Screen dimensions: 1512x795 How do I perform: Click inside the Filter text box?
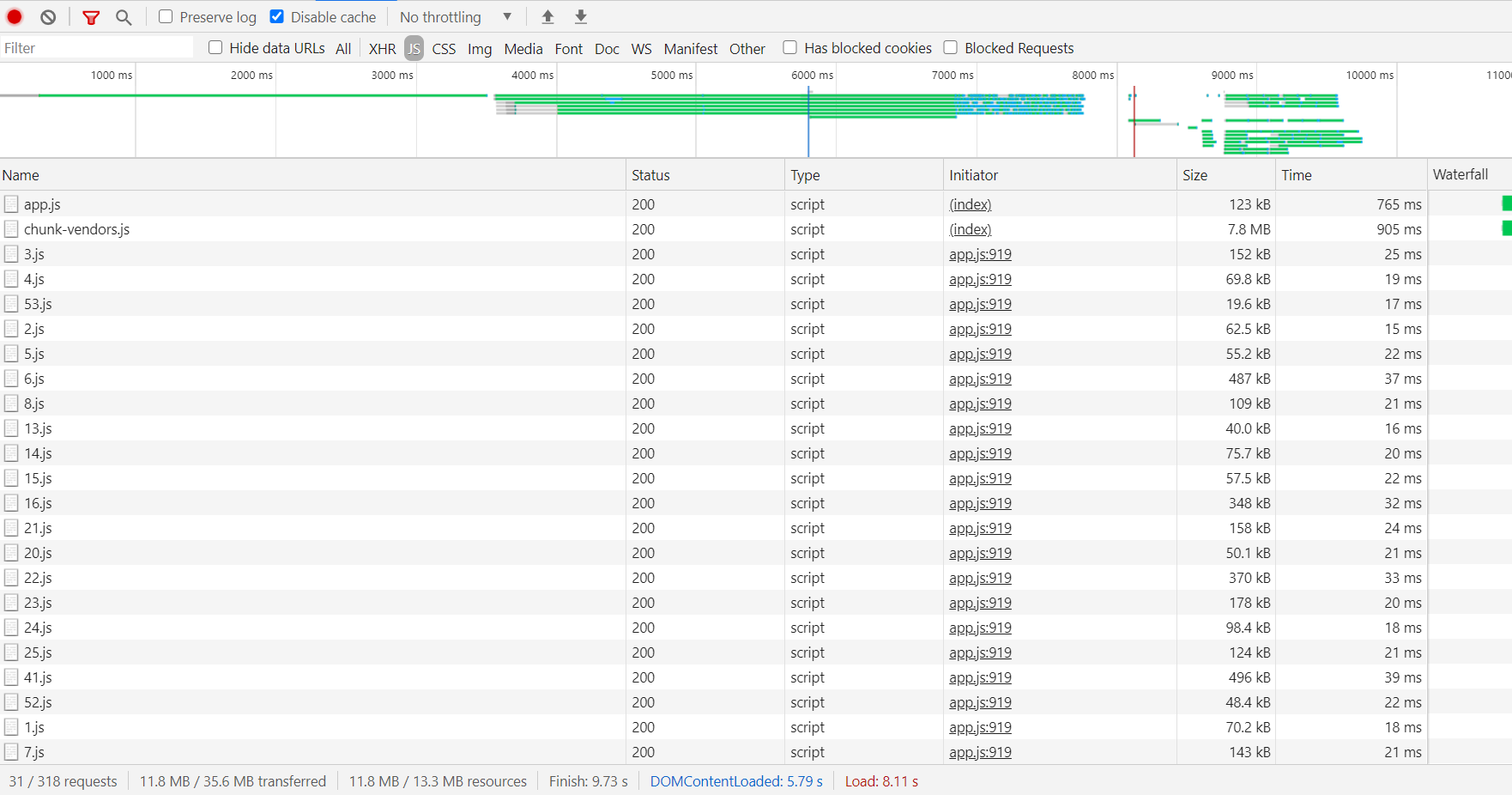pyautogui.click(x=96, y=47)
